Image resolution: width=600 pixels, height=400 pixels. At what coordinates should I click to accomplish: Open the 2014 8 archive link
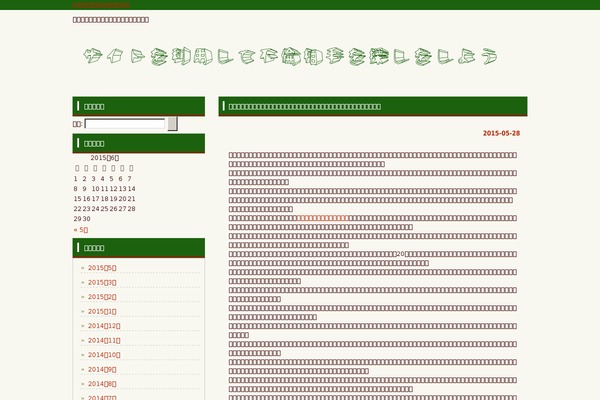coord(102,384)
